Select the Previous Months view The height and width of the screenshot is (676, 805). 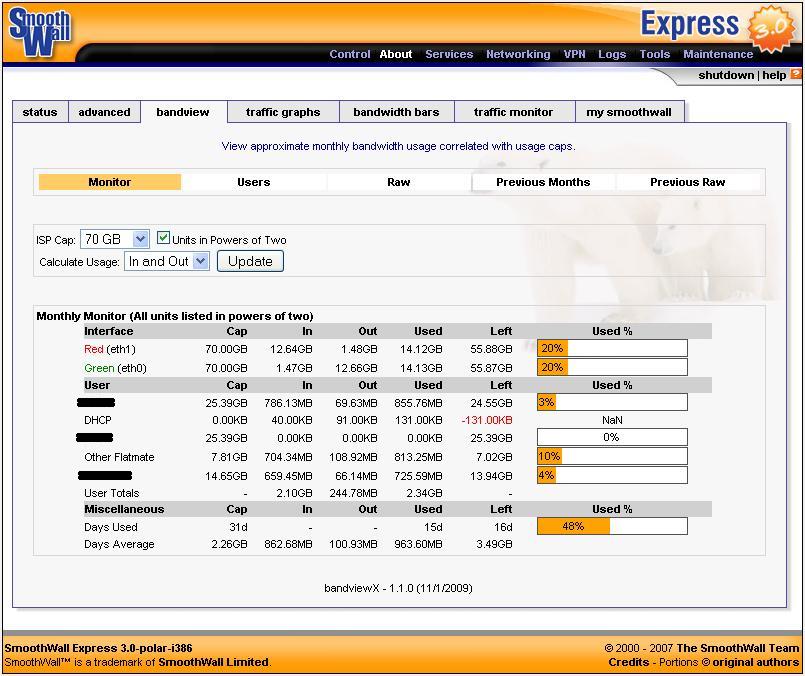(x=543, y=182)
